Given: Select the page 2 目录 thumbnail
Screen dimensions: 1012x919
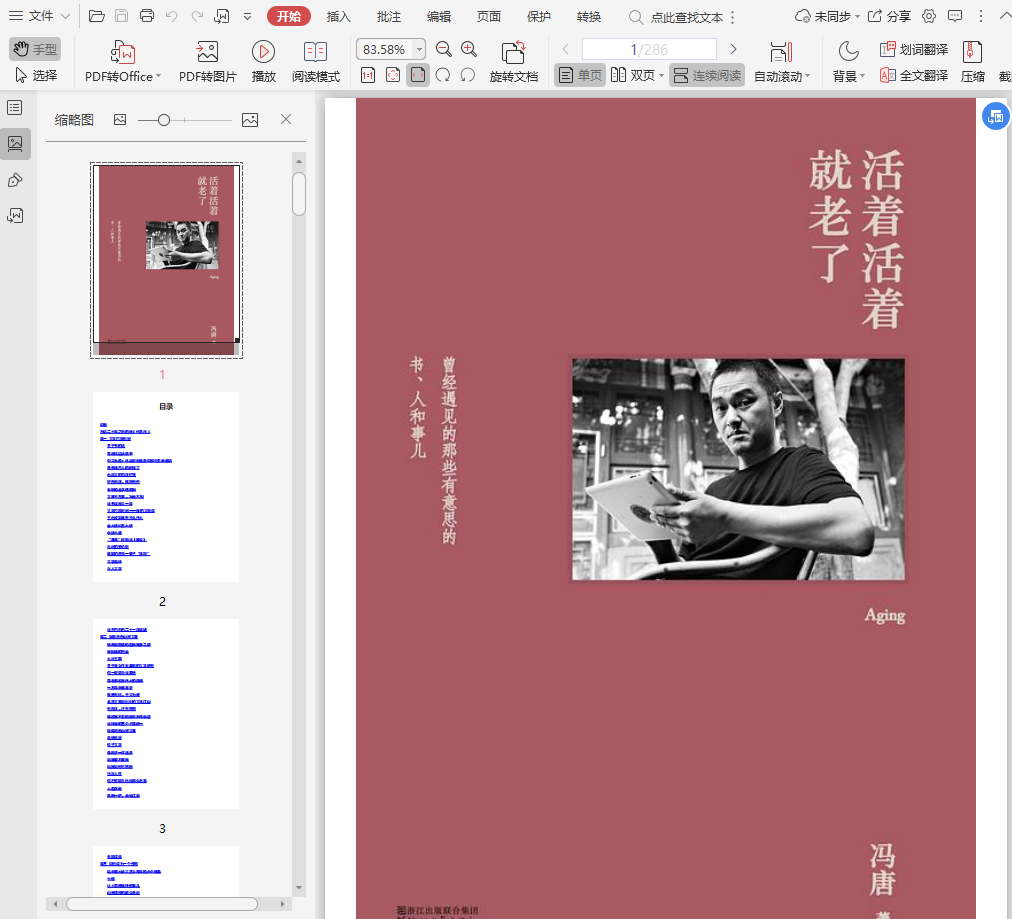Looking at the screenshot, I should click(166, 486).
